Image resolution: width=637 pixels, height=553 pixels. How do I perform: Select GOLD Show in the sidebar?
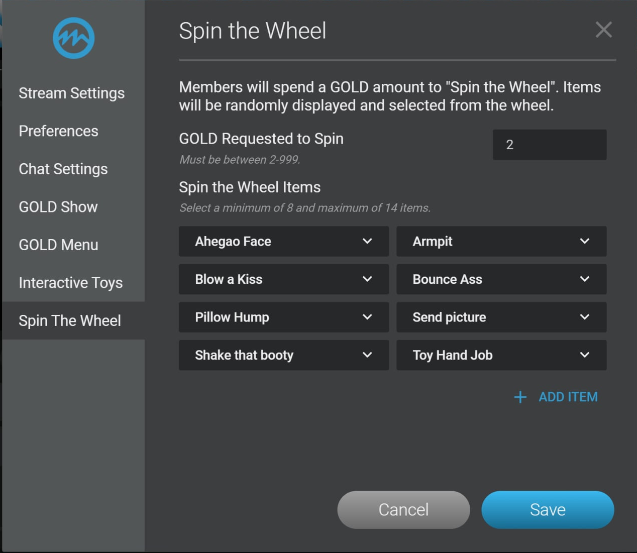tap(59, 207)
